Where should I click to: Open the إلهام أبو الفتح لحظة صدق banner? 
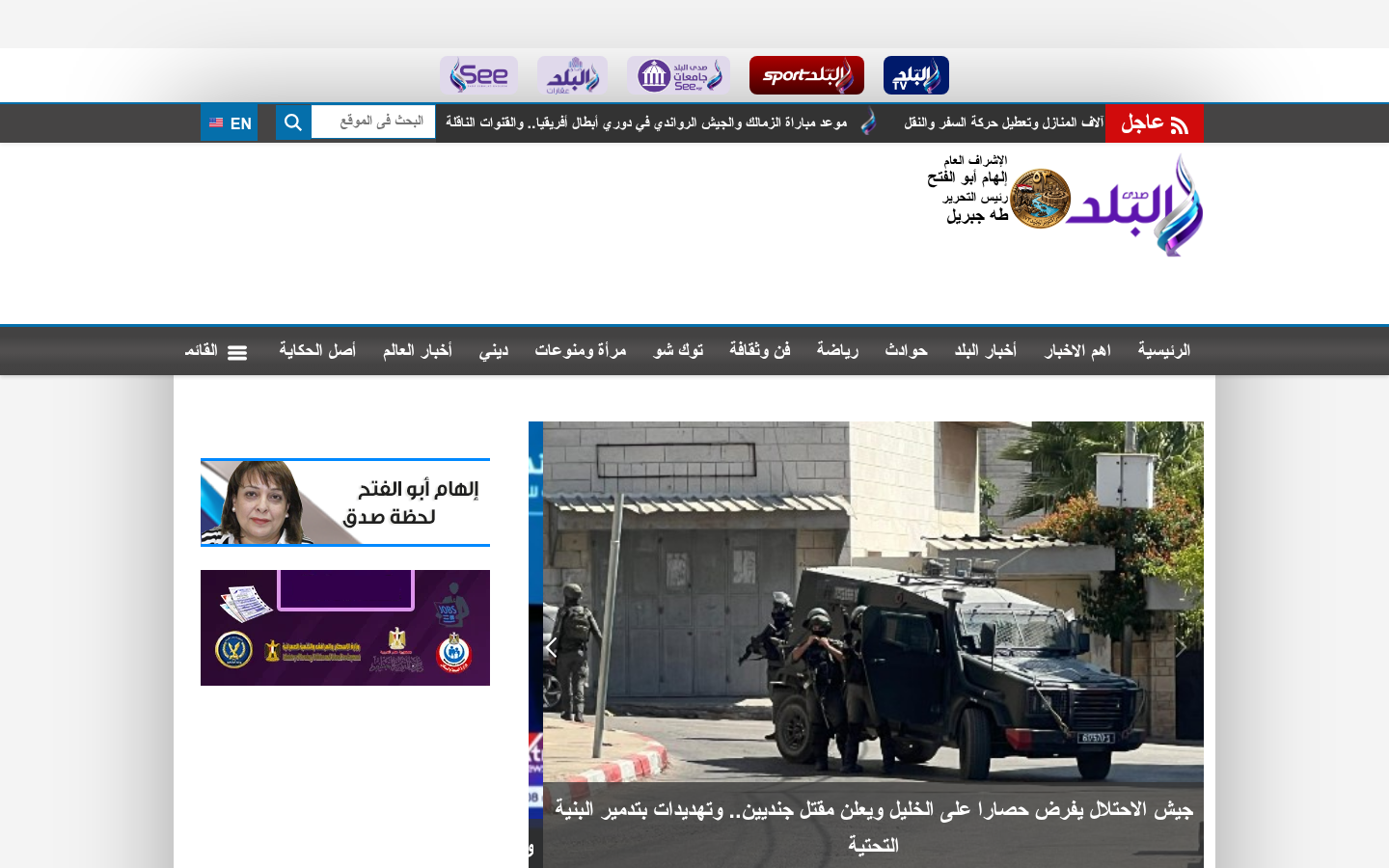345,502
